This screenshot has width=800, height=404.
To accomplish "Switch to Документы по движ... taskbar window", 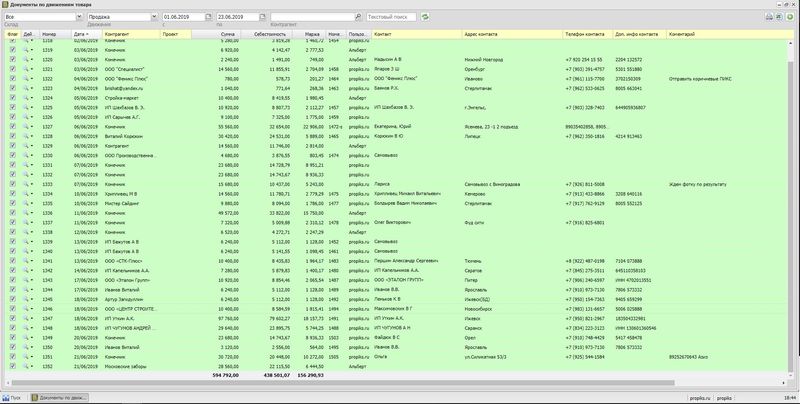I will coord(60,397).
